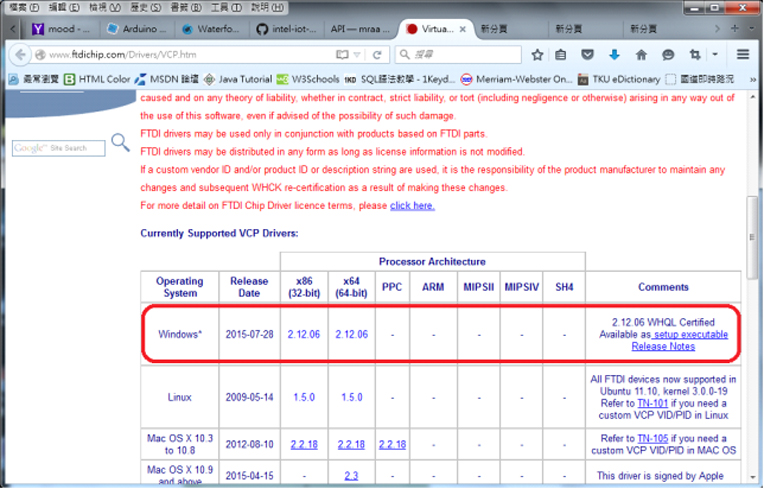Download Mac OS X 10.9 driver 2.3
764x489 pixels.
(x=351, y=476)
